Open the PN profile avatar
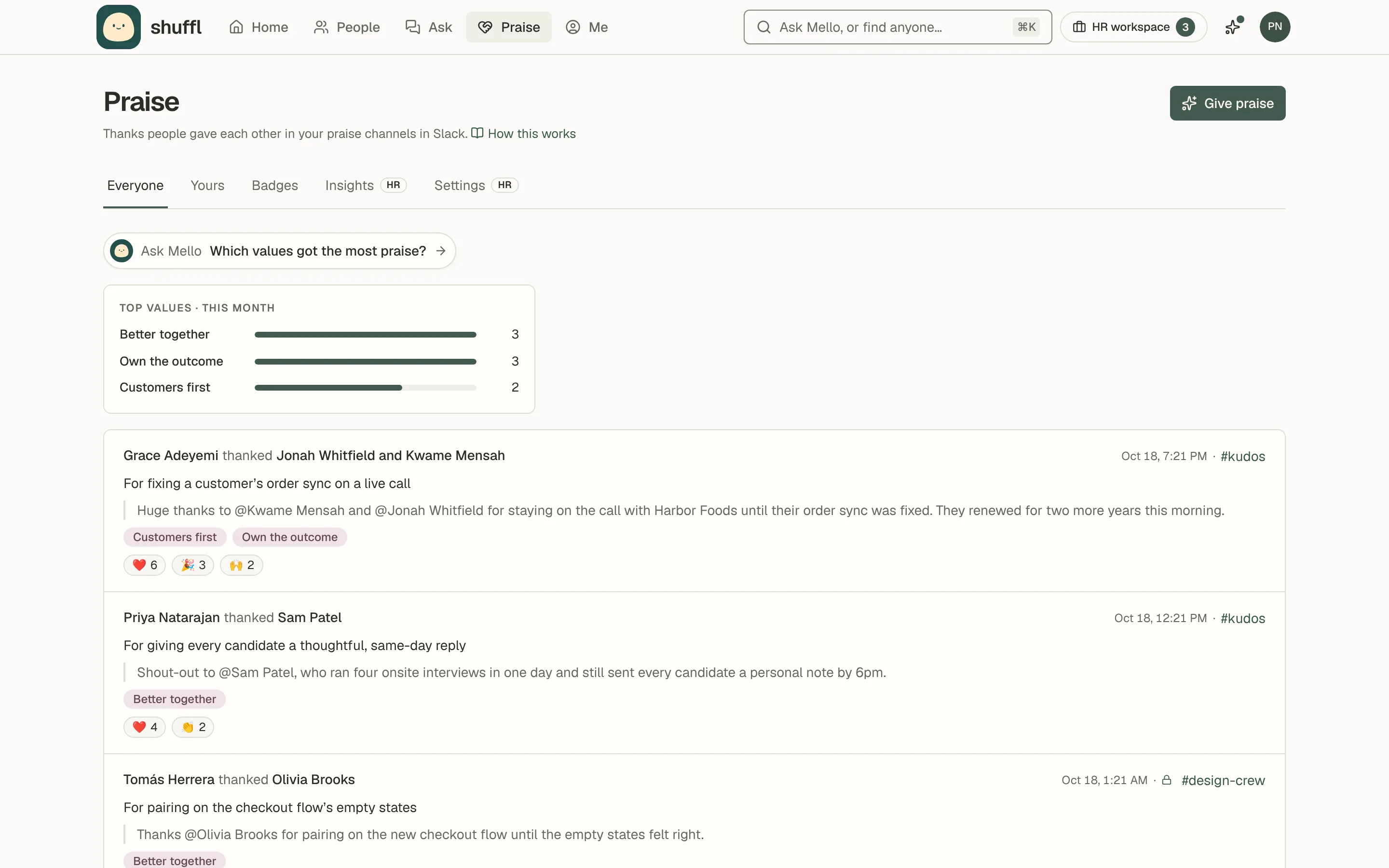Viewport: 1389px width, 868px height. [1275, 27]
